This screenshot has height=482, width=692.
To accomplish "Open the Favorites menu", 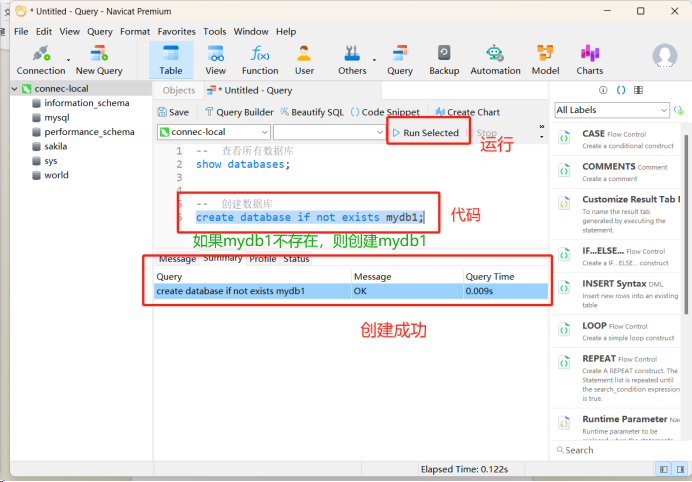I will [177, 32].
